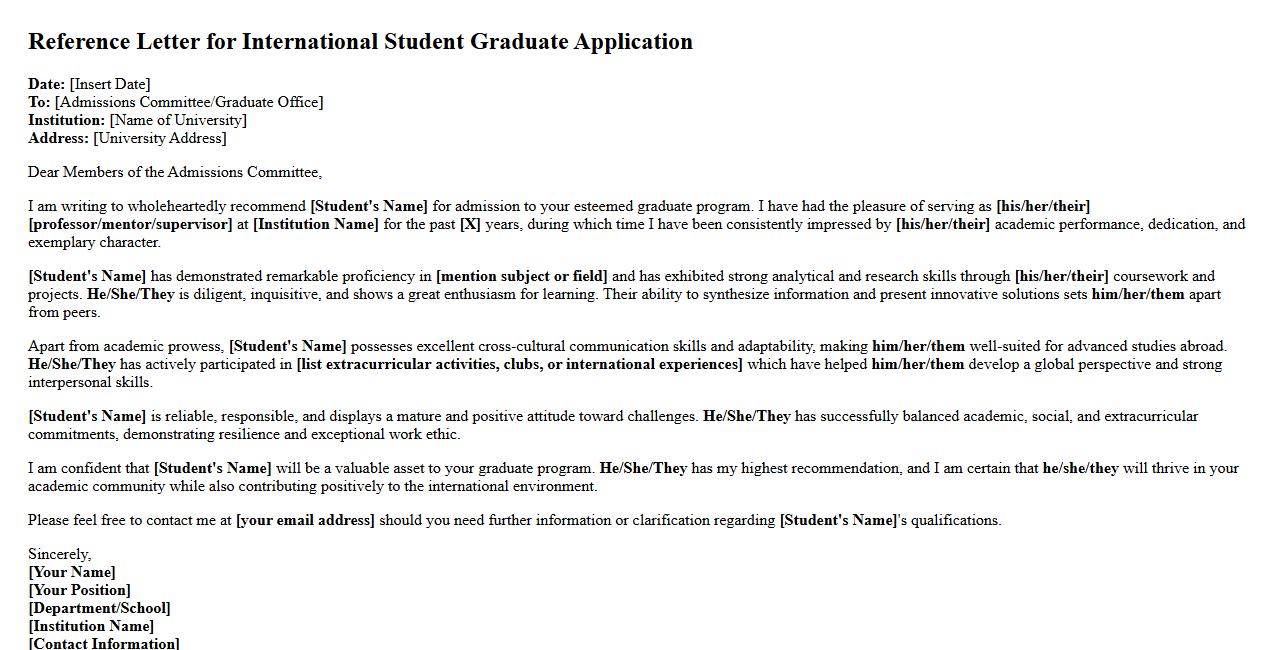Click the "Dear Members of the Admissions Committee" salutation
The width and height of the screenshot is (1278, 650).
point(175,172)
